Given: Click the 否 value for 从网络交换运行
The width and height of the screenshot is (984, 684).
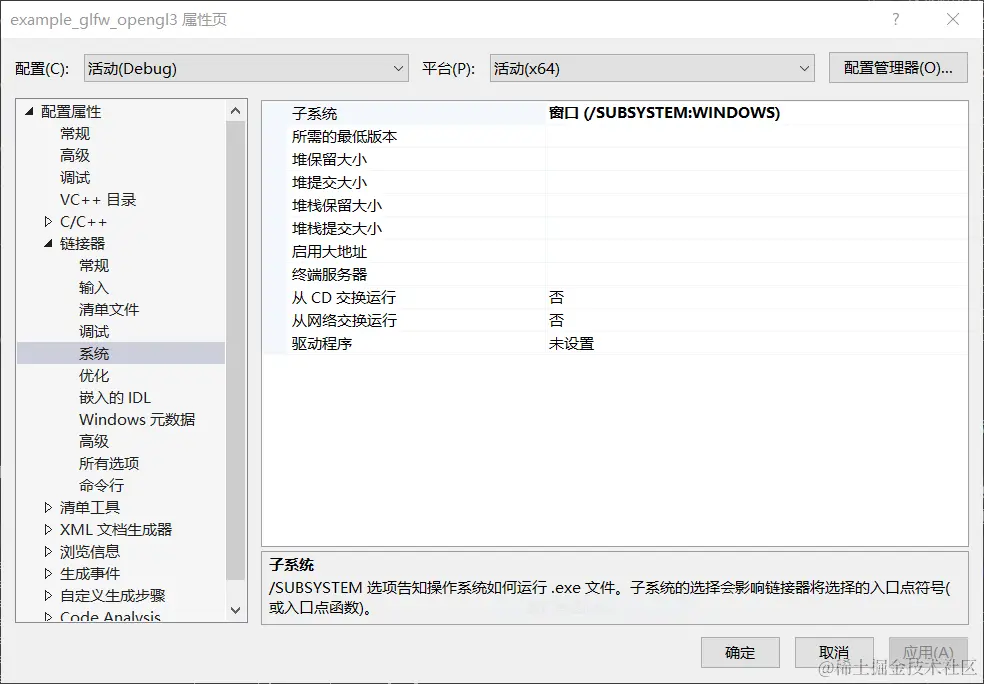Looking at the screenshot, I should (556, 321).
